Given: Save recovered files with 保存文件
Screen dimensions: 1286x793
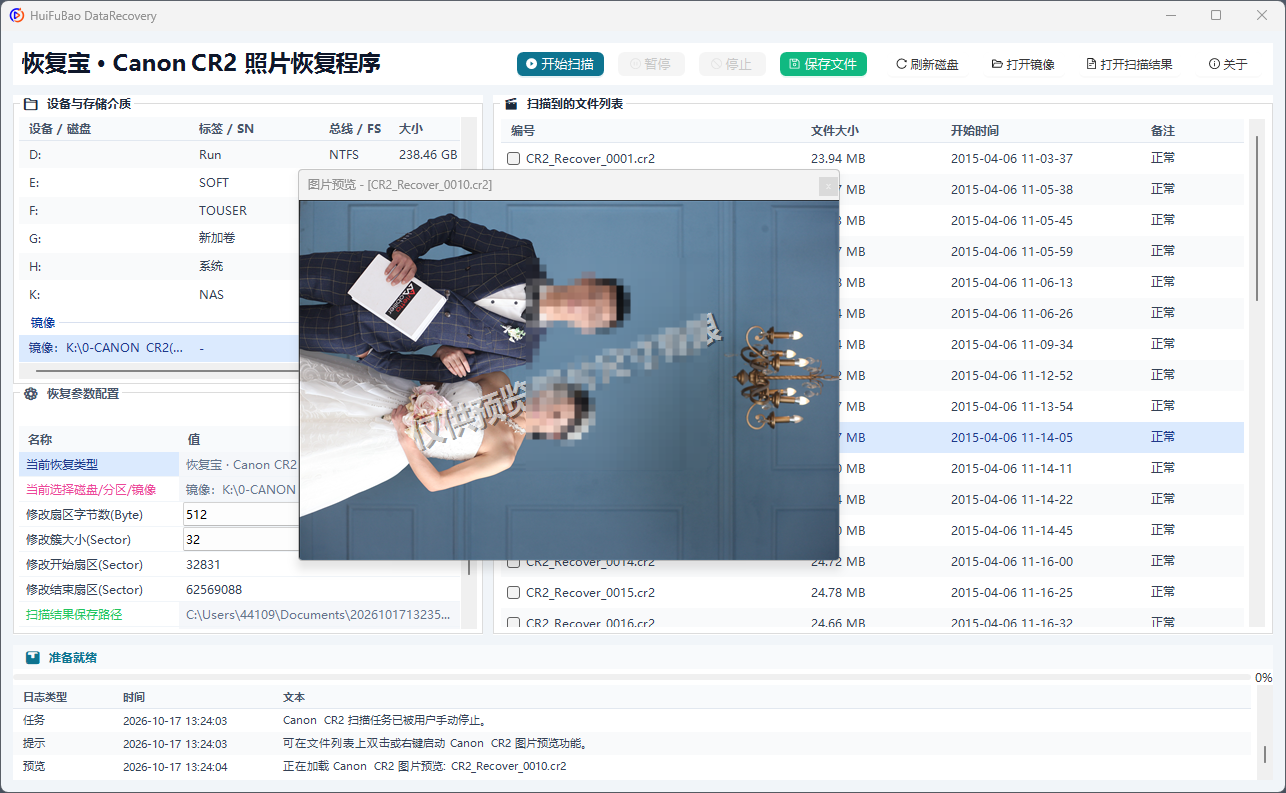Looking at the screenshot, I should point(823,64).
